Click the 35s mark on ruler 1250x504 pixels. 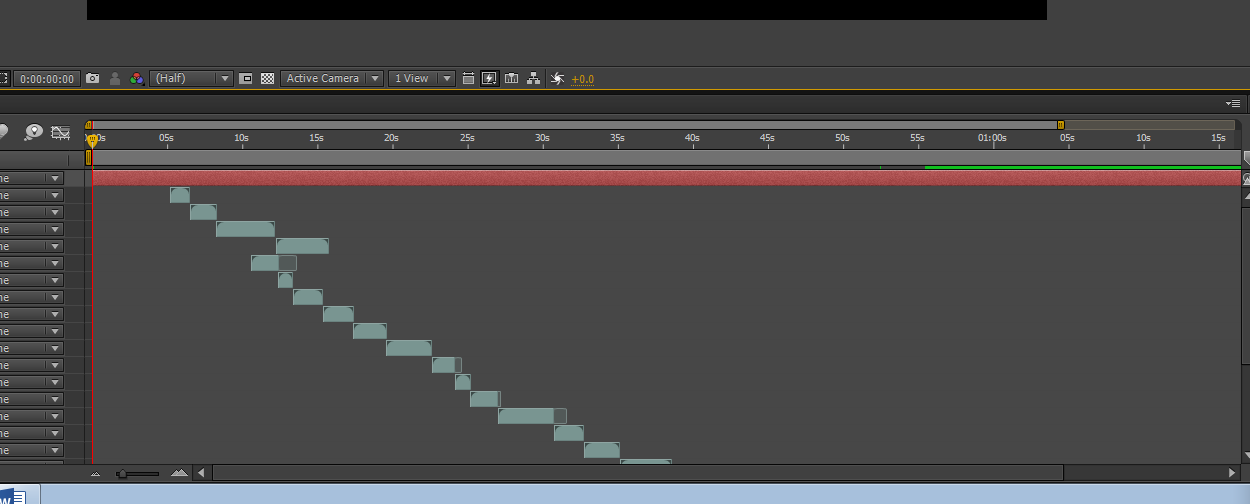click(x=617, y=138)
